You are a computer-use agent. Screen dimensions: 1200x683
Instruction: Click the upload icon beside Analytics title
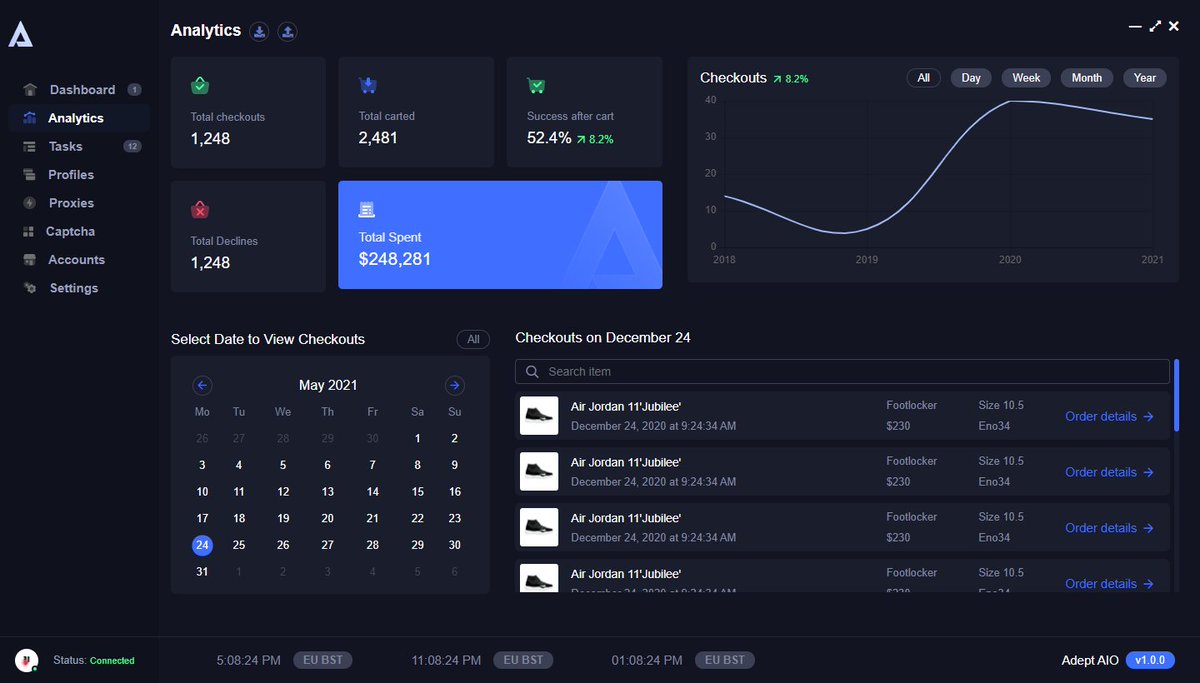click(287, 31)
